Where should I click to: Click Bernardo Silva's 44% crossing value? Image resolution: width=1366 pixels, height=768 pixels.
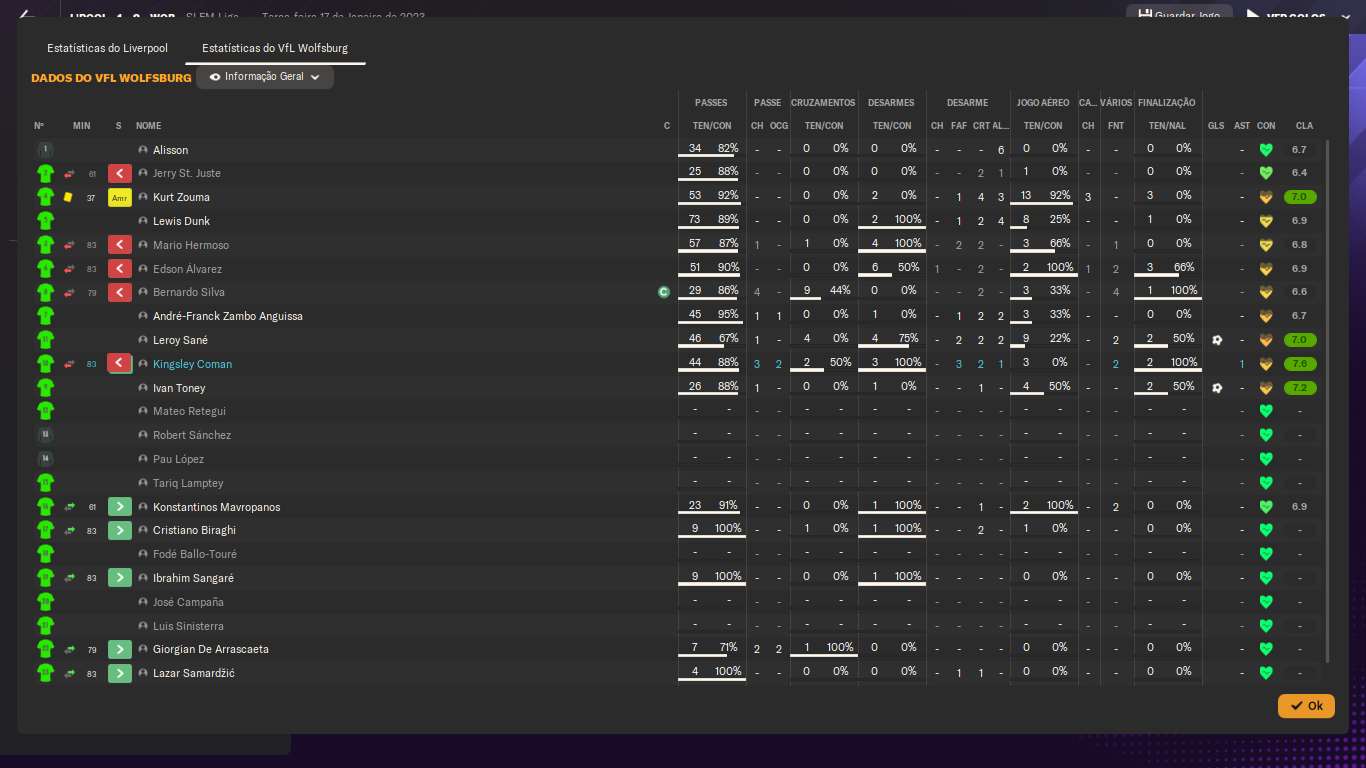click(840, 290)
